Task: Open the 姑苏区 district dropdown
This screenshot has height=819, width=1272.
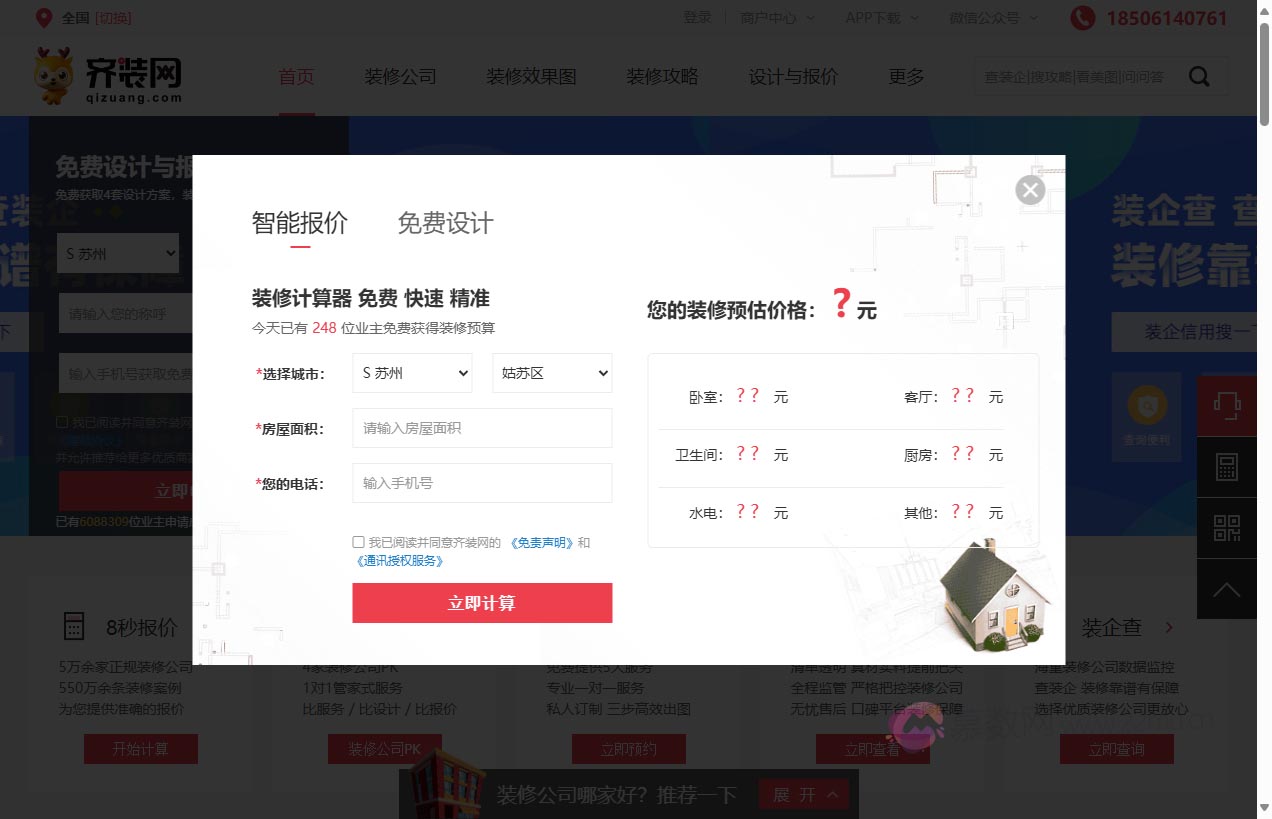Action: click(551, 373)
